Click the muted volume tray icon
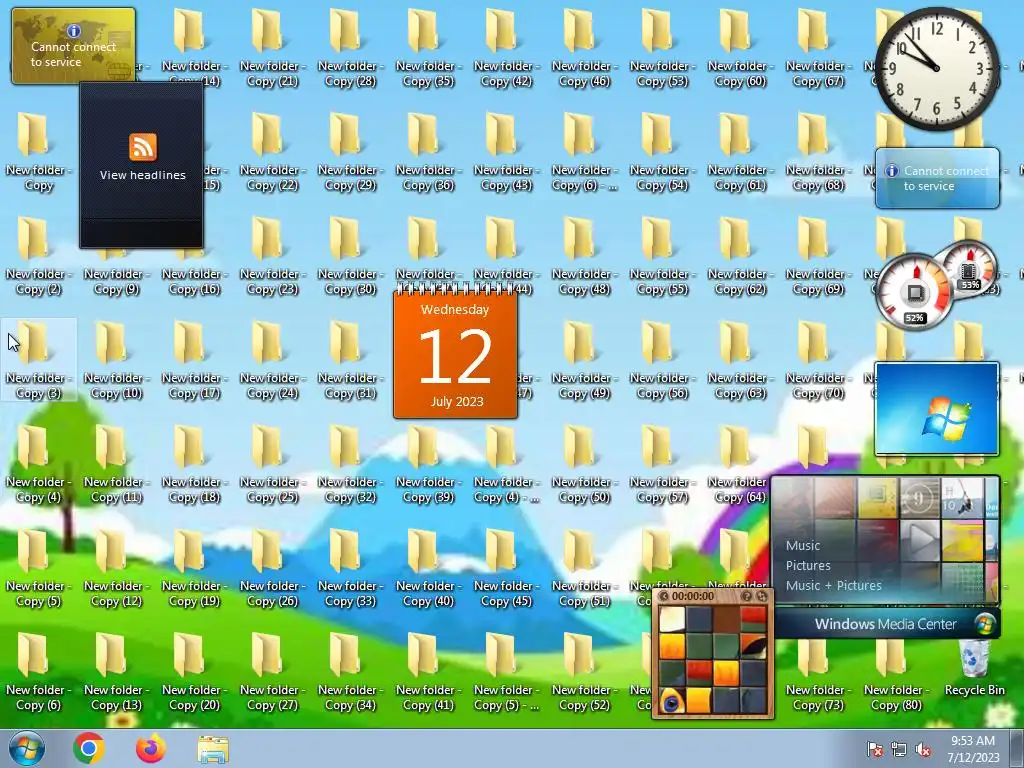 923,749
